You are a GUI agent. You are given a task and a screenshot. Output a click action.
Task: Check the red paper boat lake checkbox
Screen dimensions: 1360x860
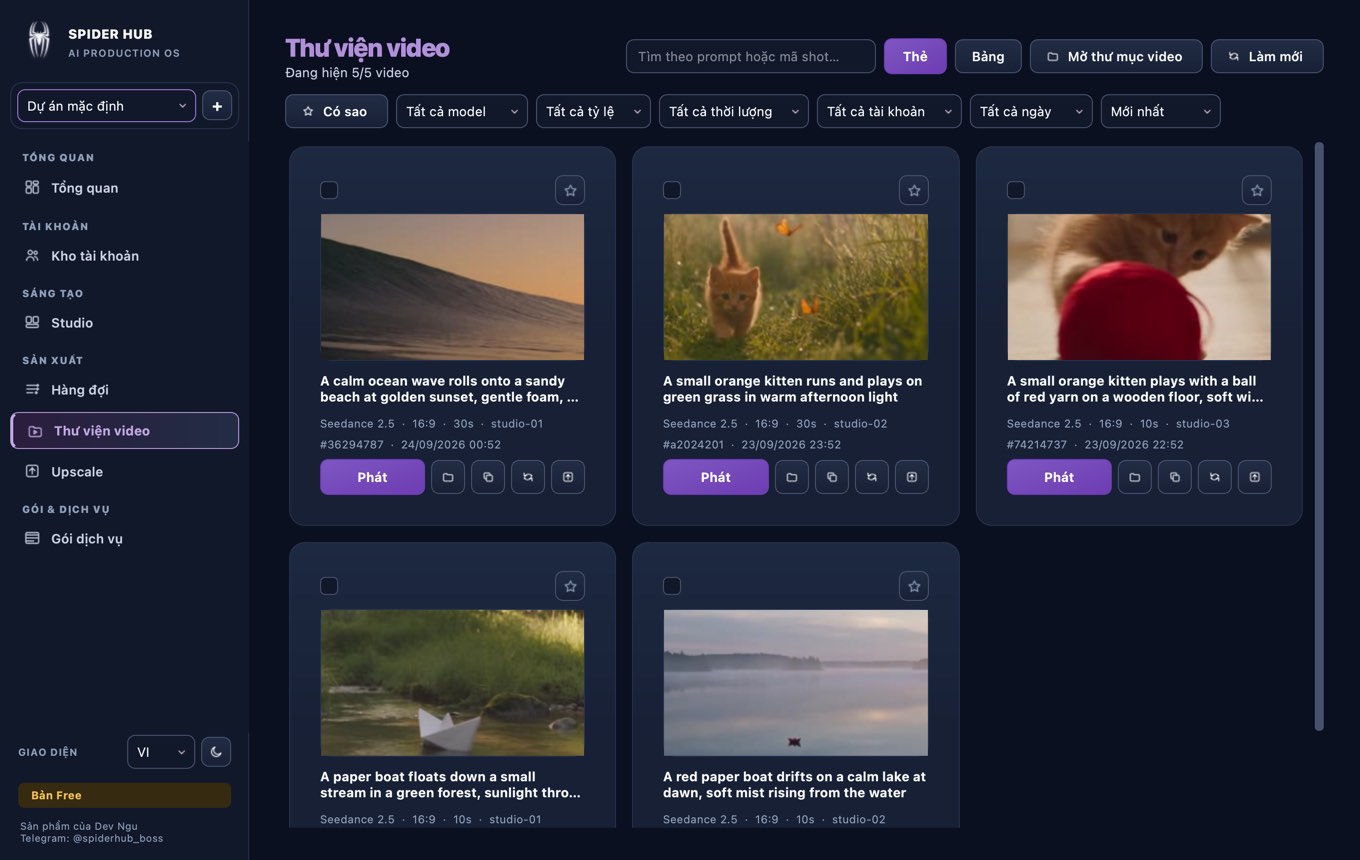[672, 586]
